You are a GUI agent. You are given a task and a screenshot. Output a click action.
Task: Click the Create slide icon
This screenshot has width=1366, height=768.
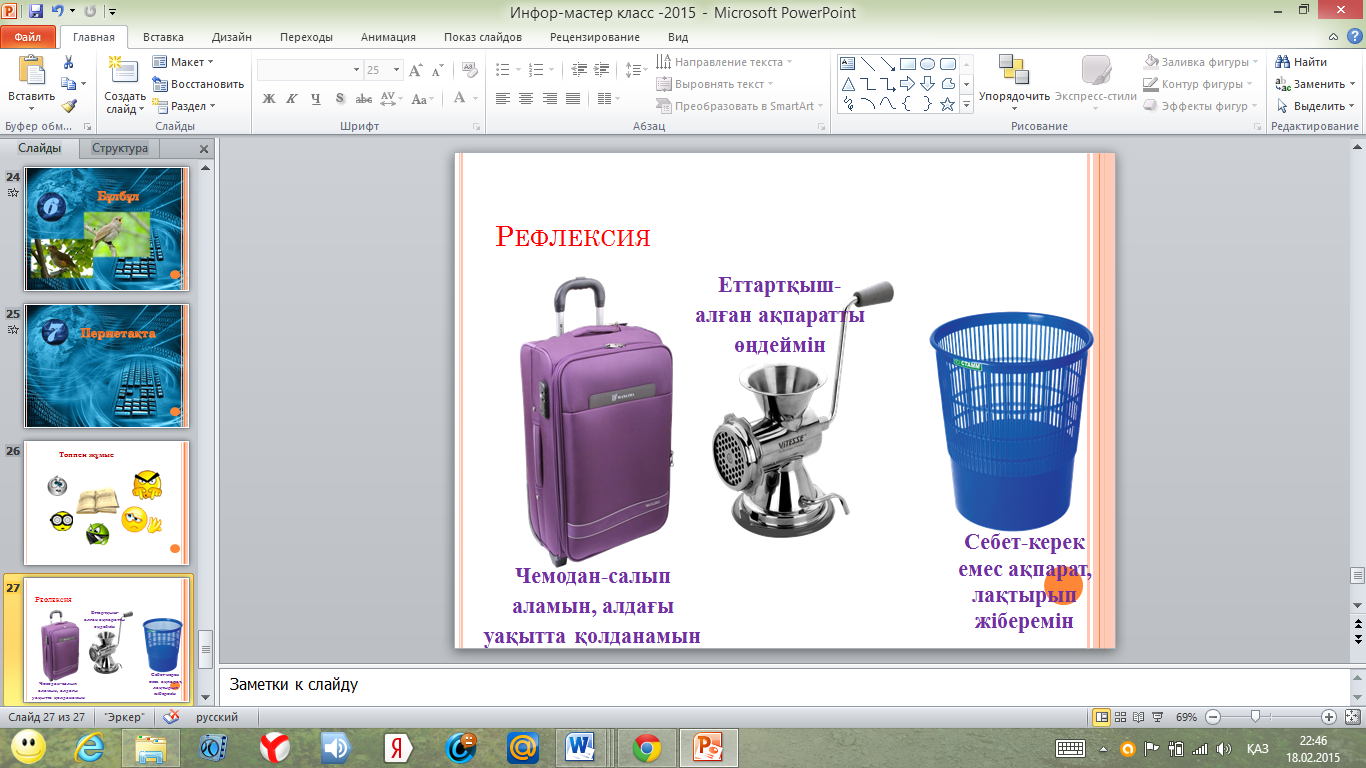(124, 70)
